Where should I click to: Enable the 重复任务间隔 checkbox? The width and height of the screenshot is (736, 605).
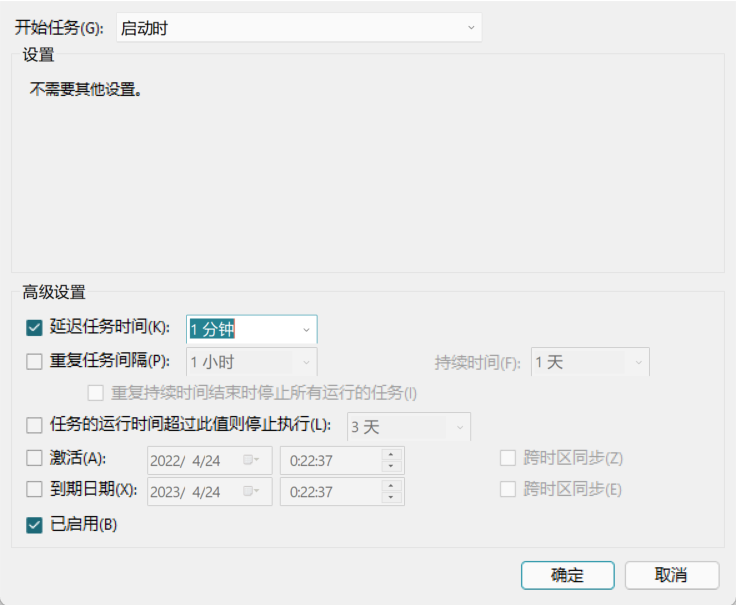pyautogui.click(x=34, y=362)
